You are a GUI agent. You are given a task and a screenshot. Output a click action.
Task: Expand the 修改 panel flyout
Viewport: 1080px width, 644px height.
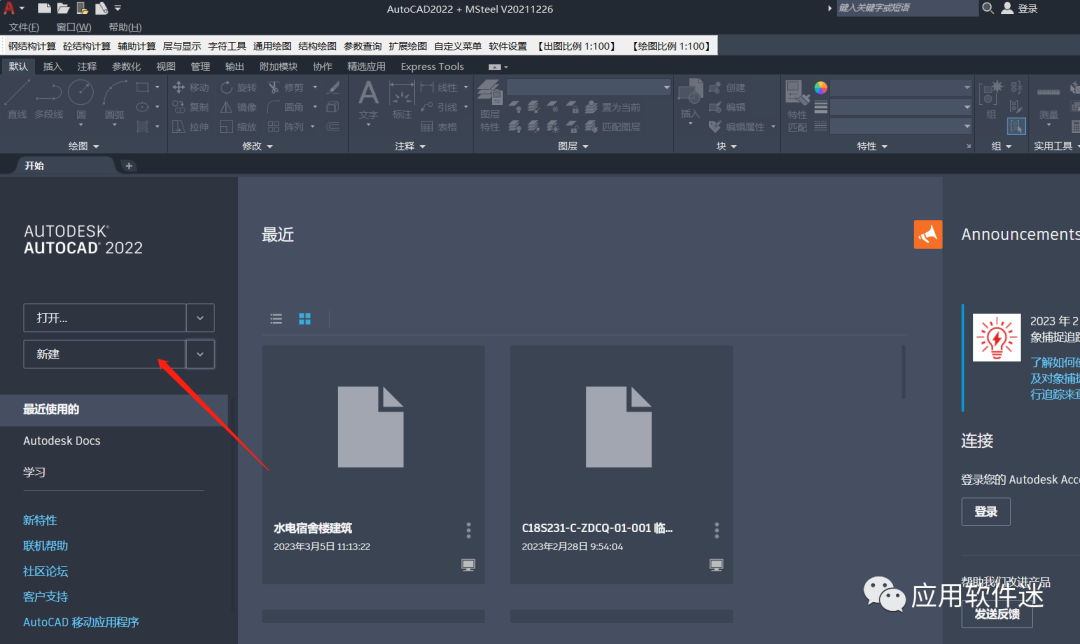(258, 146)
